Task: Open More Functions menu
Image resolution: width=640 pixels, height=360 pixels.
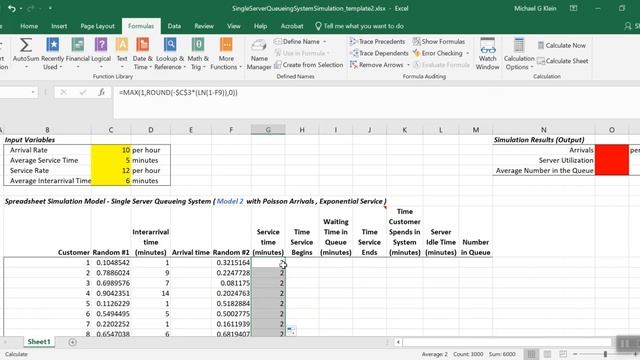Action: (226, 53)
